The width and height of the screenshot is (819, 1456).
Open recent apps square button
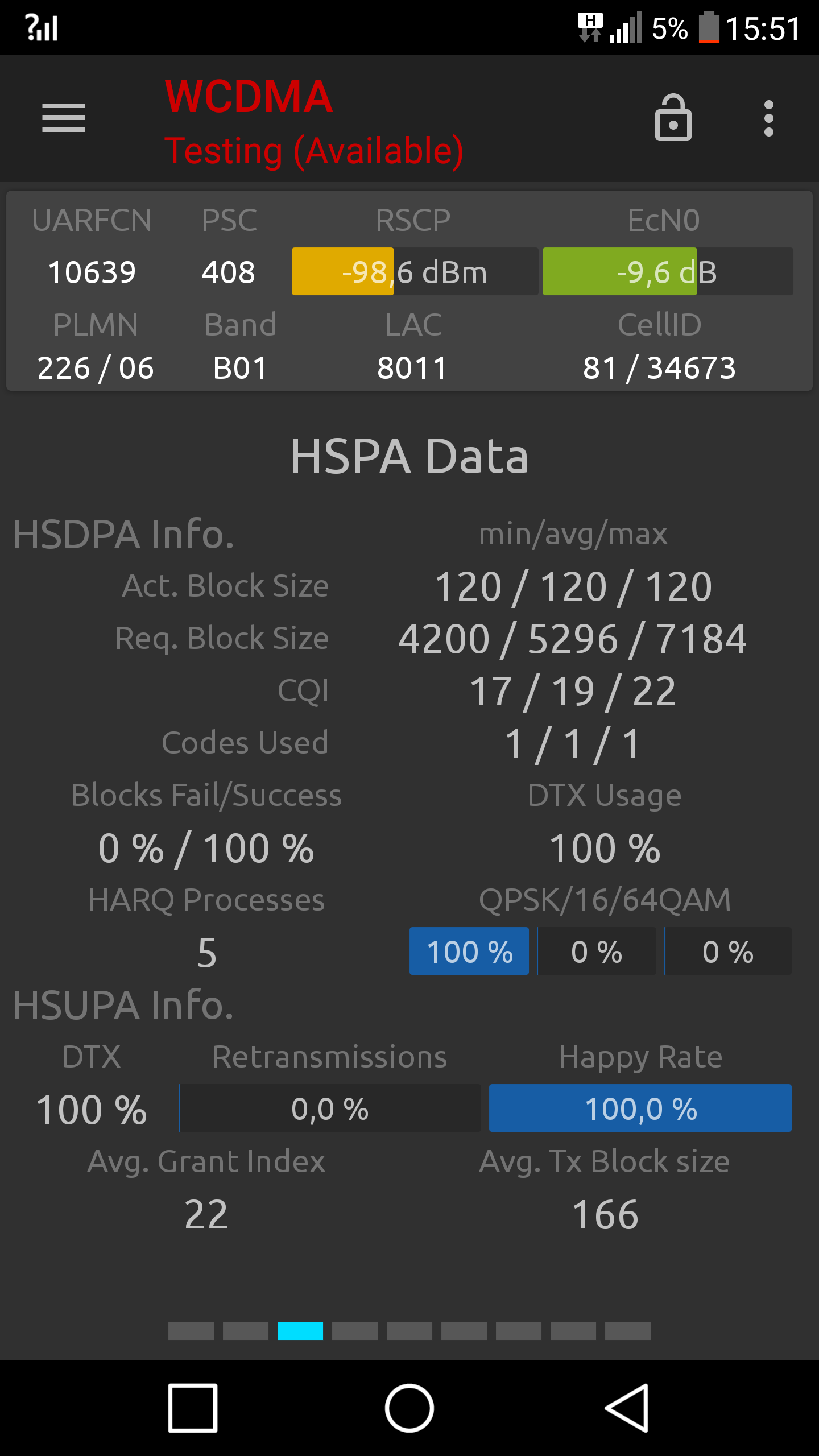pos(193,1408)
